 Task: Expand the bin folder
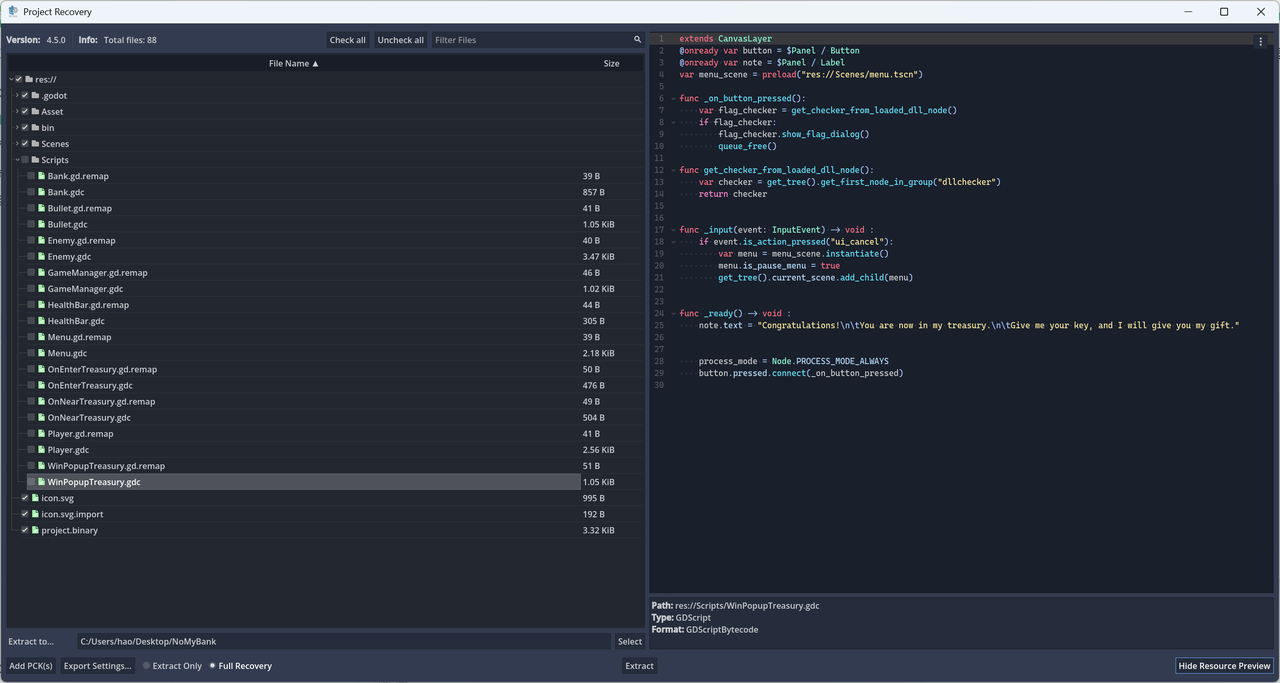17,128
